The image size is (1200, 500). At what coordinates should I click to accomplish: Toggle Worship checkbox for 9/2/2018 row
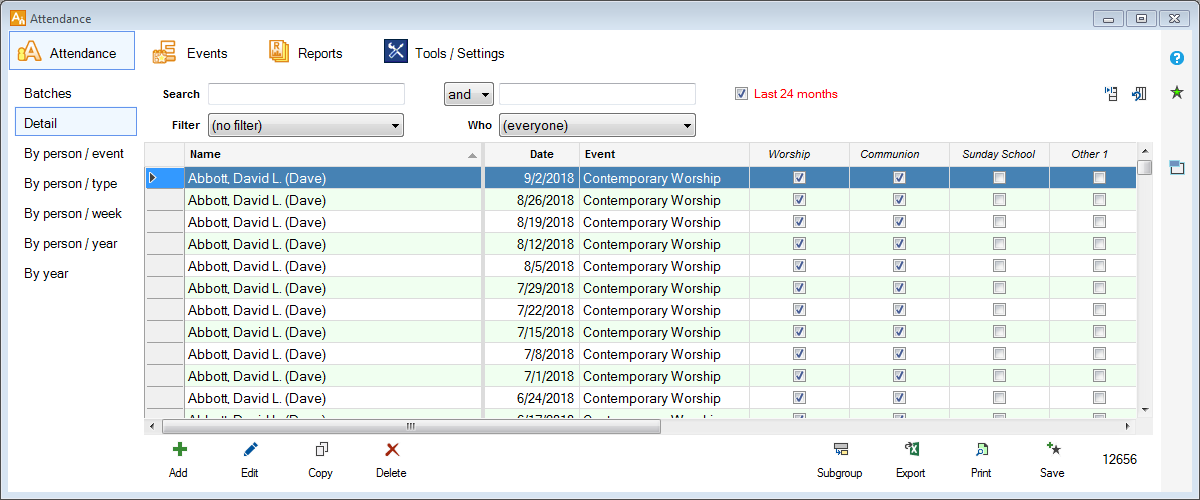coord(799,178)
